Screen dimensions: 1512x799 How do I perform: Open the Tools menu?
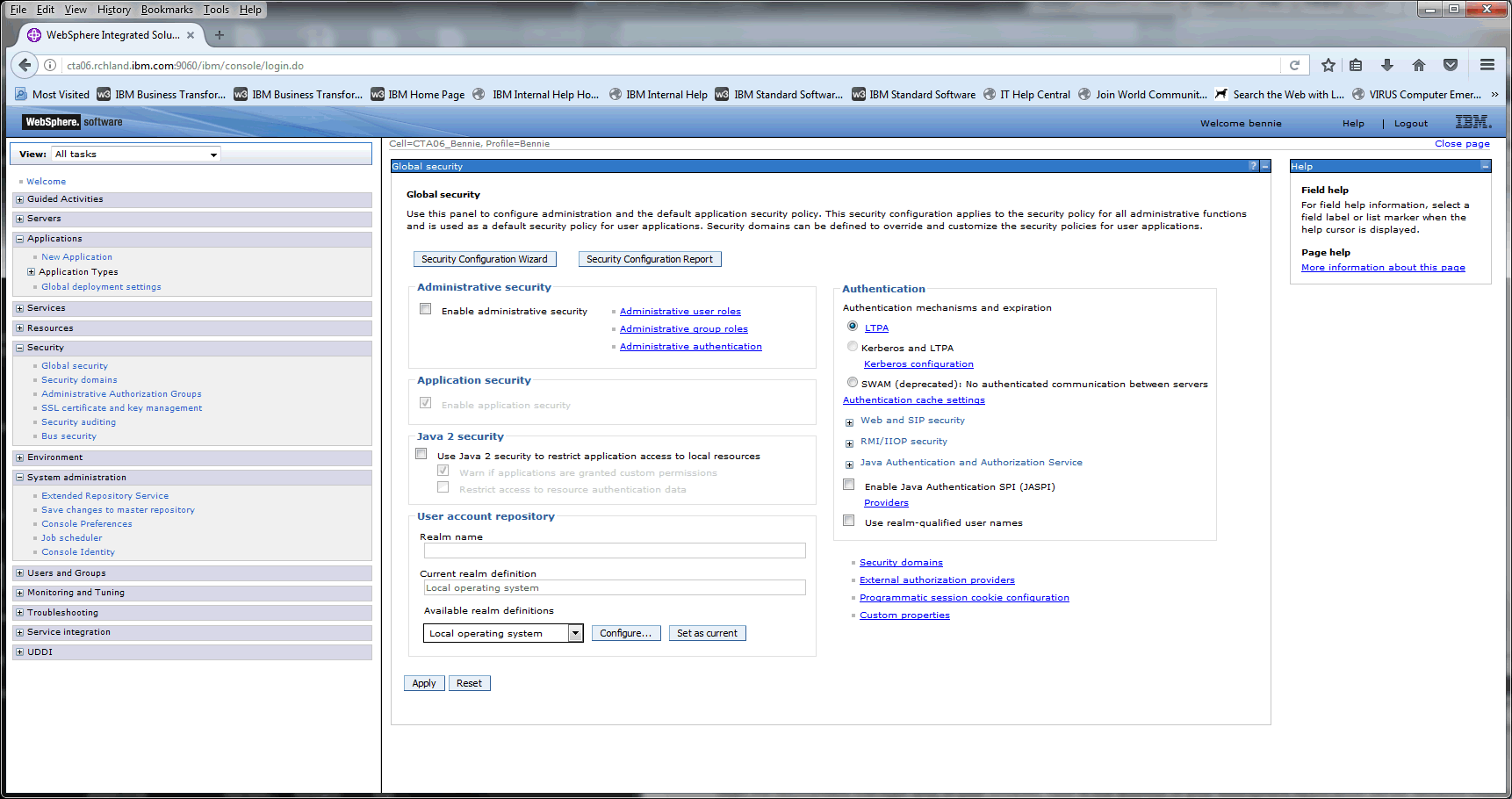pyautogui.click(x=216, y=10)
